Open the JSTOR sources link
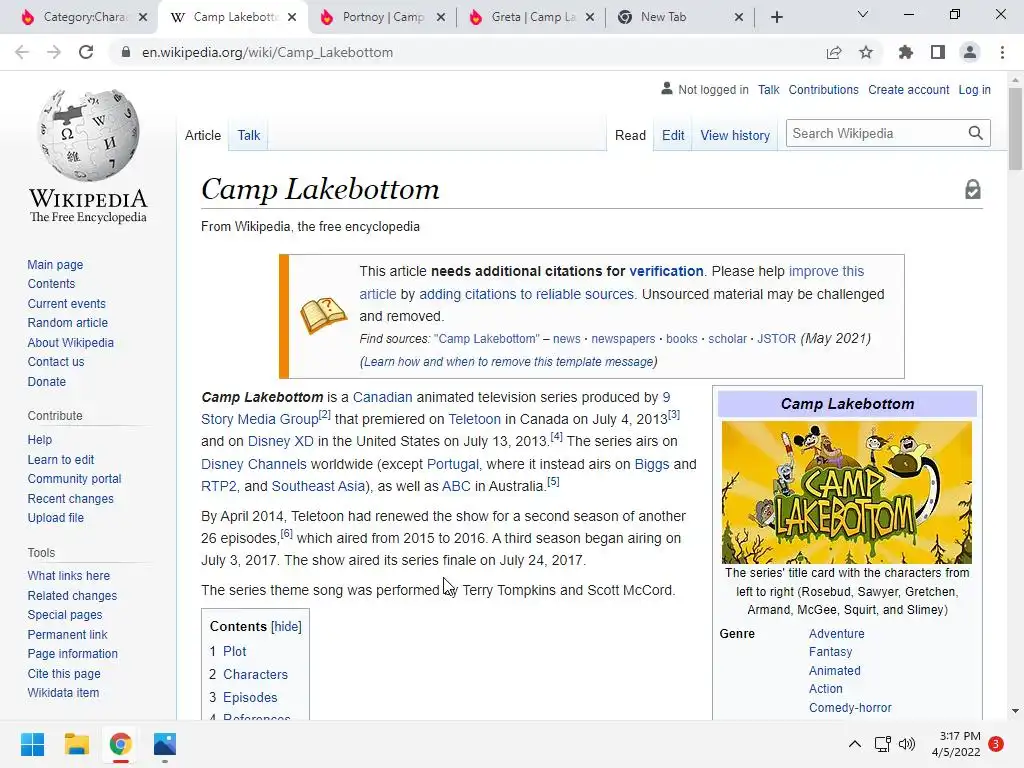Image resolution: width=1024 pixels, height=768 pixels. 776,339
